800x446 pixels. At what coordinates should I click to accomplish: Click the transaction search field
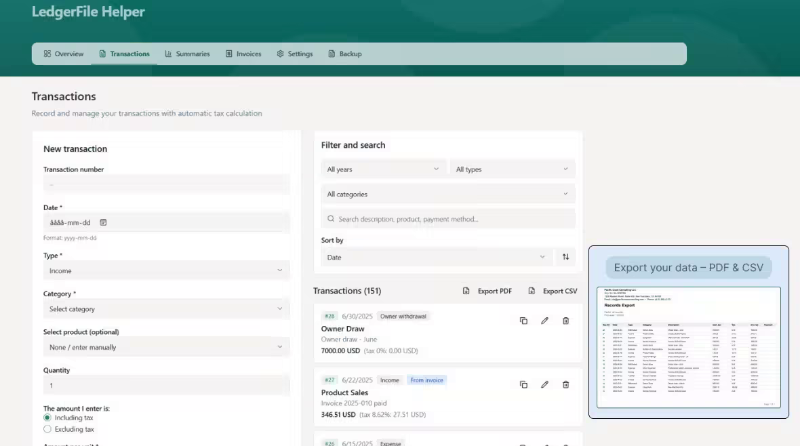coord(447,219)
